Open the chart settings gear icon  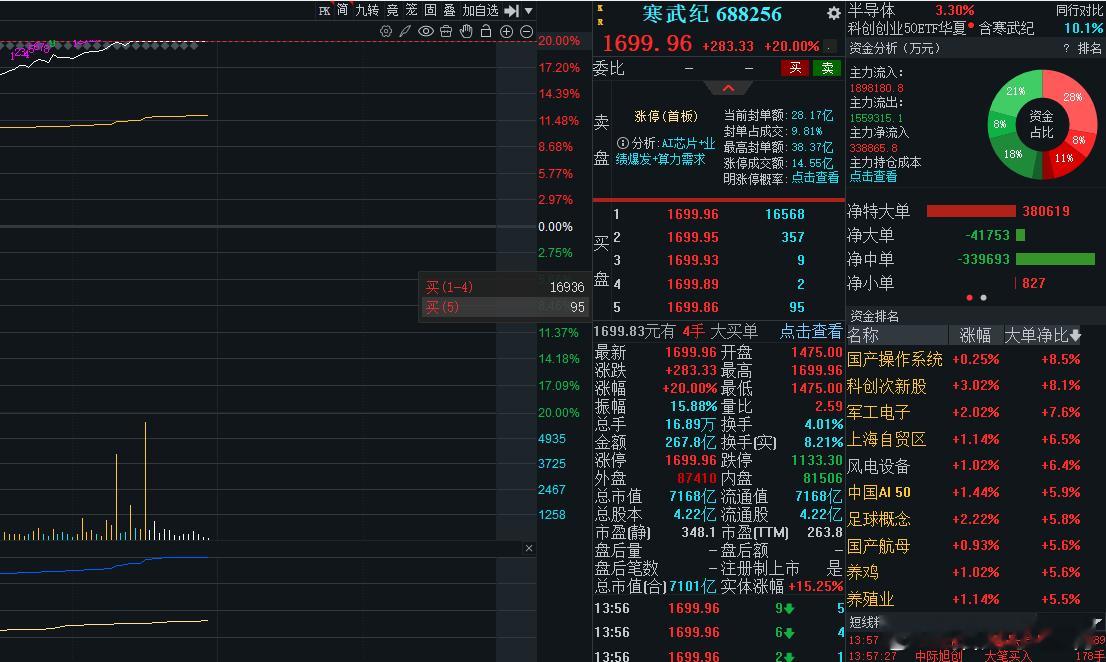click(386, 31)
